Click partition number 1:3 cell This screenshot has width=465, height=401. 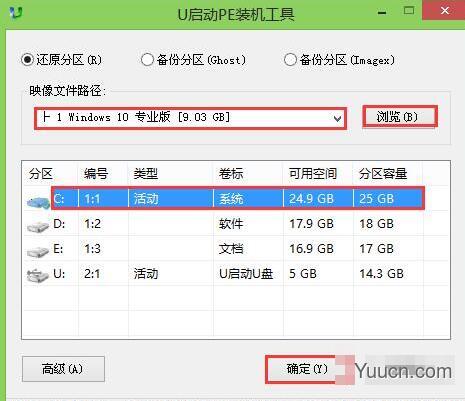click(92, 249)
